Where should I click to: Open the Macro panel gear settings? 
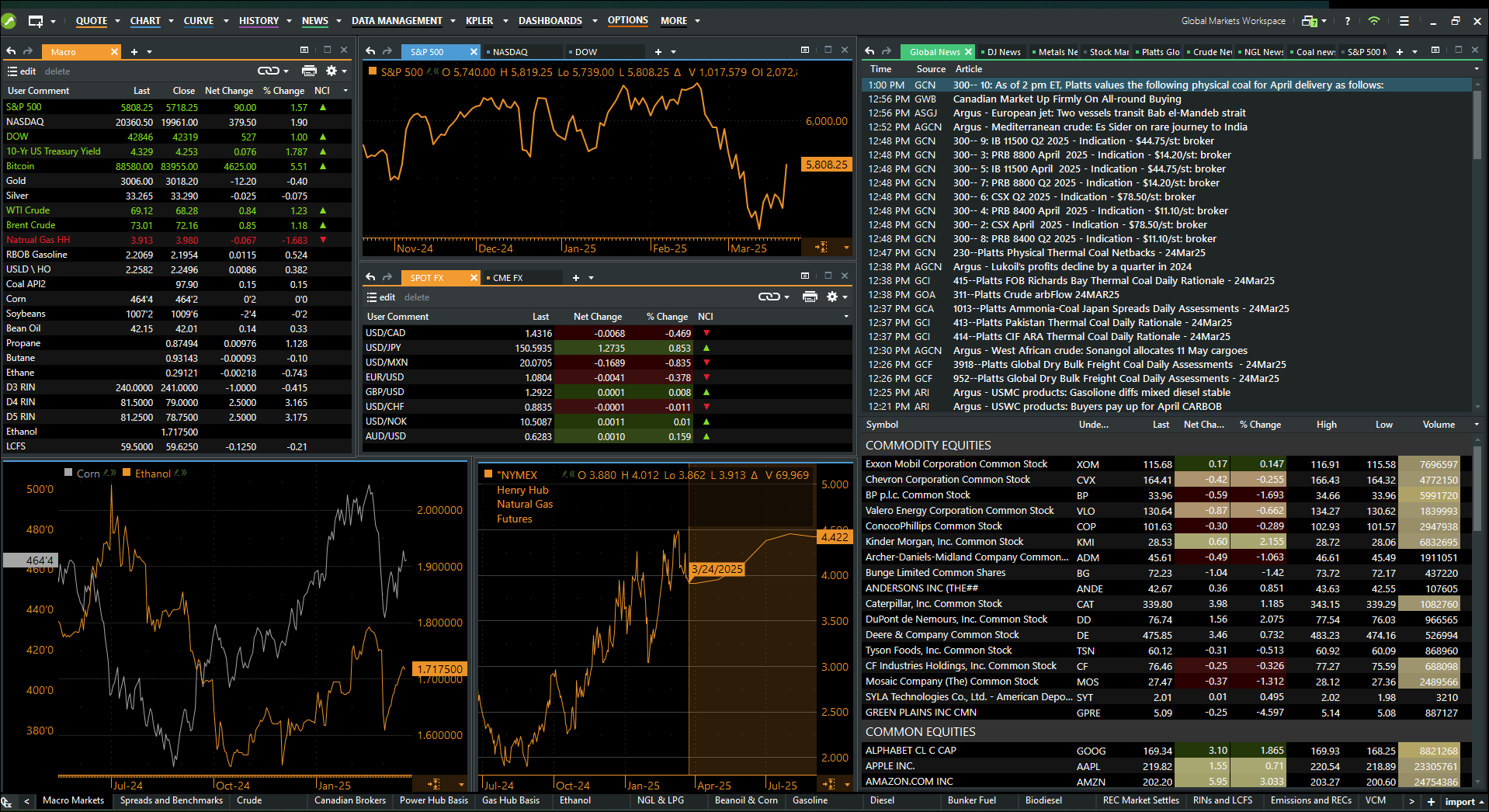coord(331,71)
